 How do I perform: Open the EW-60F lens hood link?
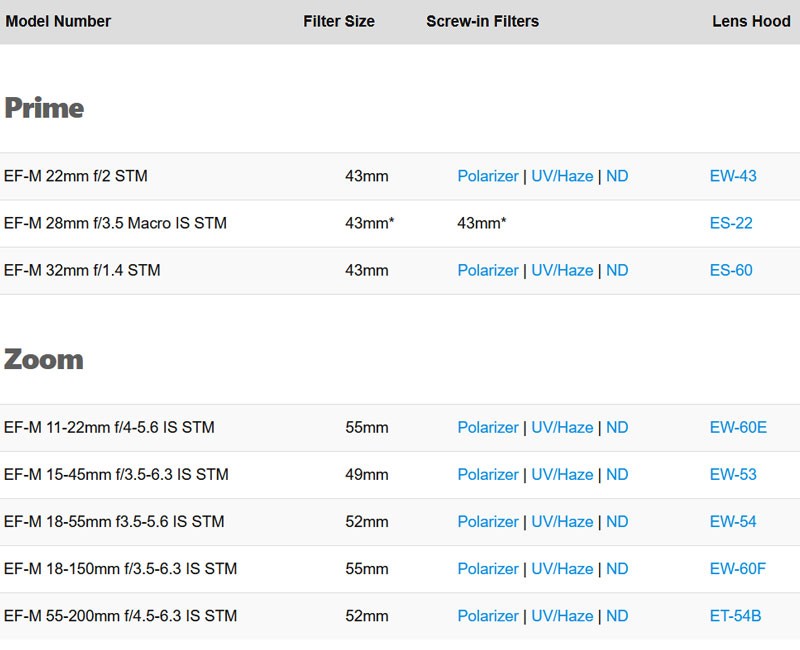tap(737, 568)
